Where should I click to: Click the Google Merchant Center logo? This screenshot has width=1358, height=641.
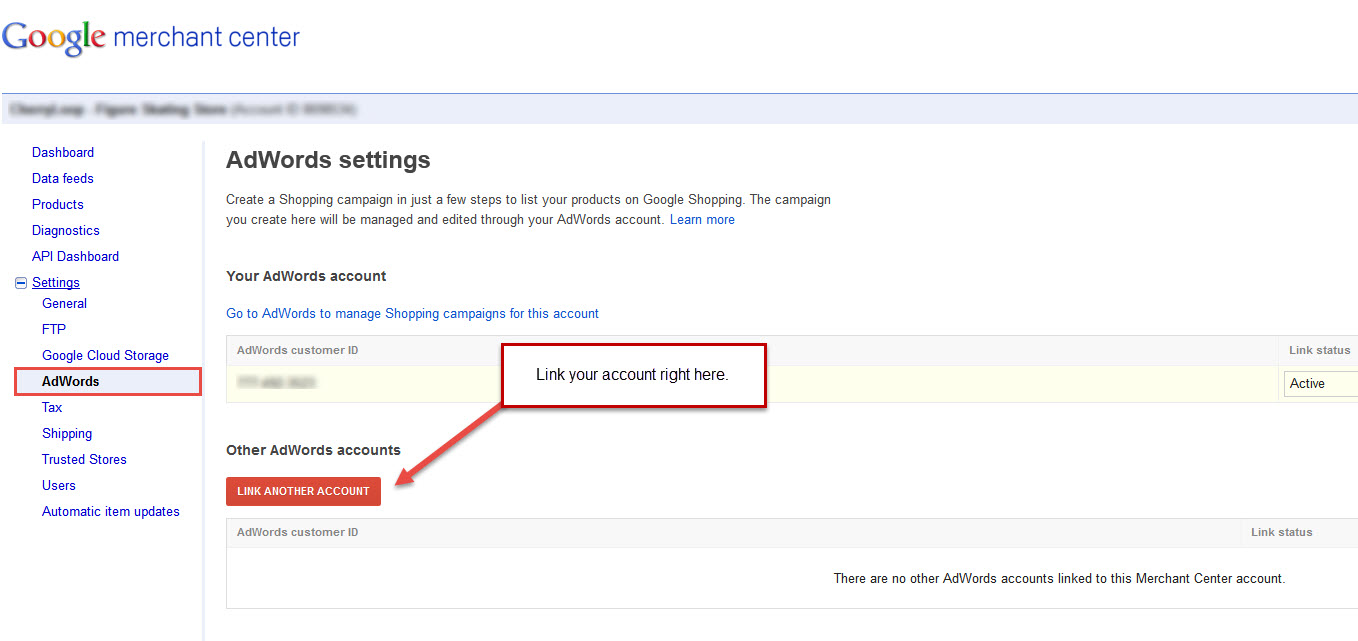[x=151, y=38]
